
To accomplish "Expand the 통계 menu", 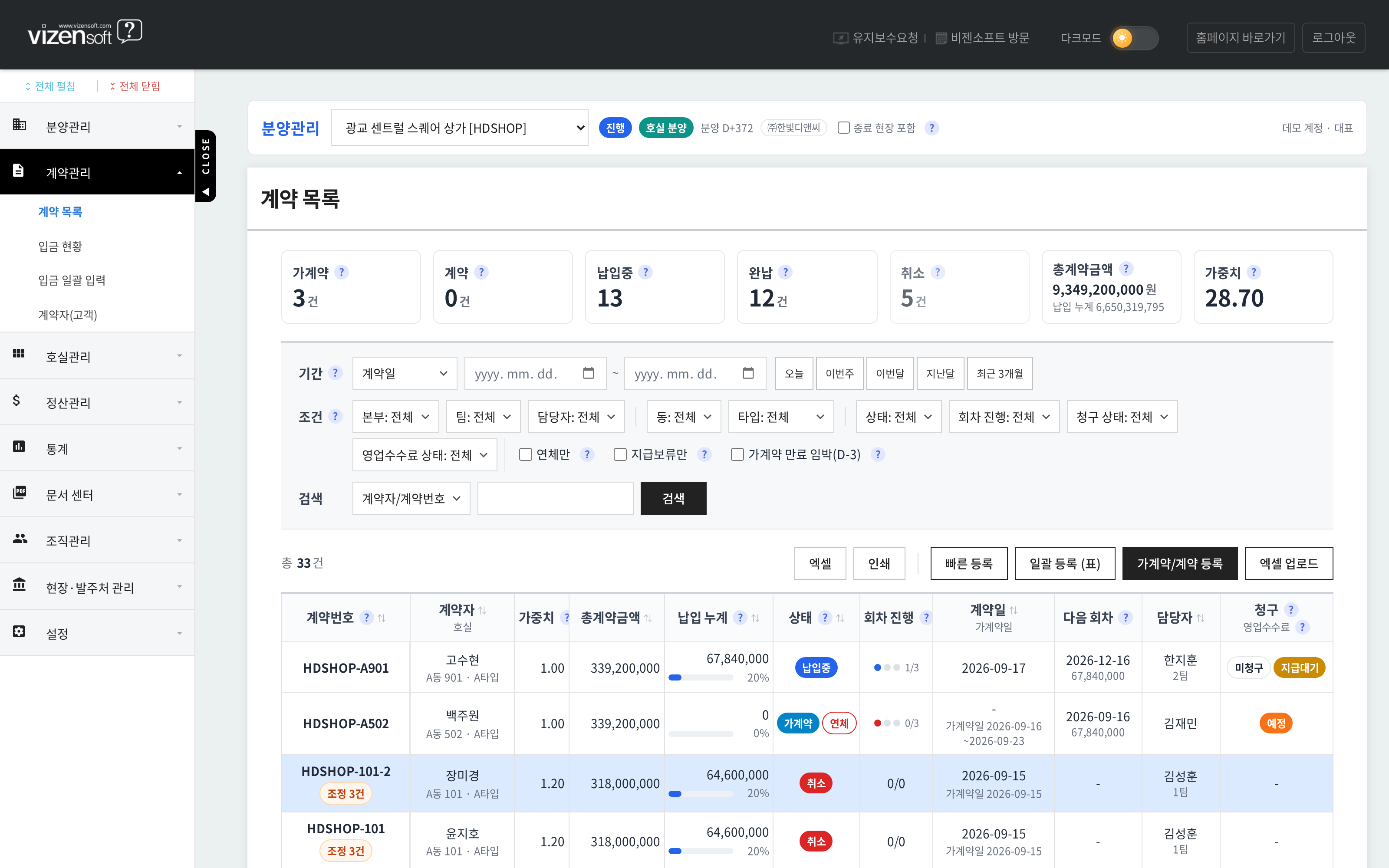I will (97, 448).
